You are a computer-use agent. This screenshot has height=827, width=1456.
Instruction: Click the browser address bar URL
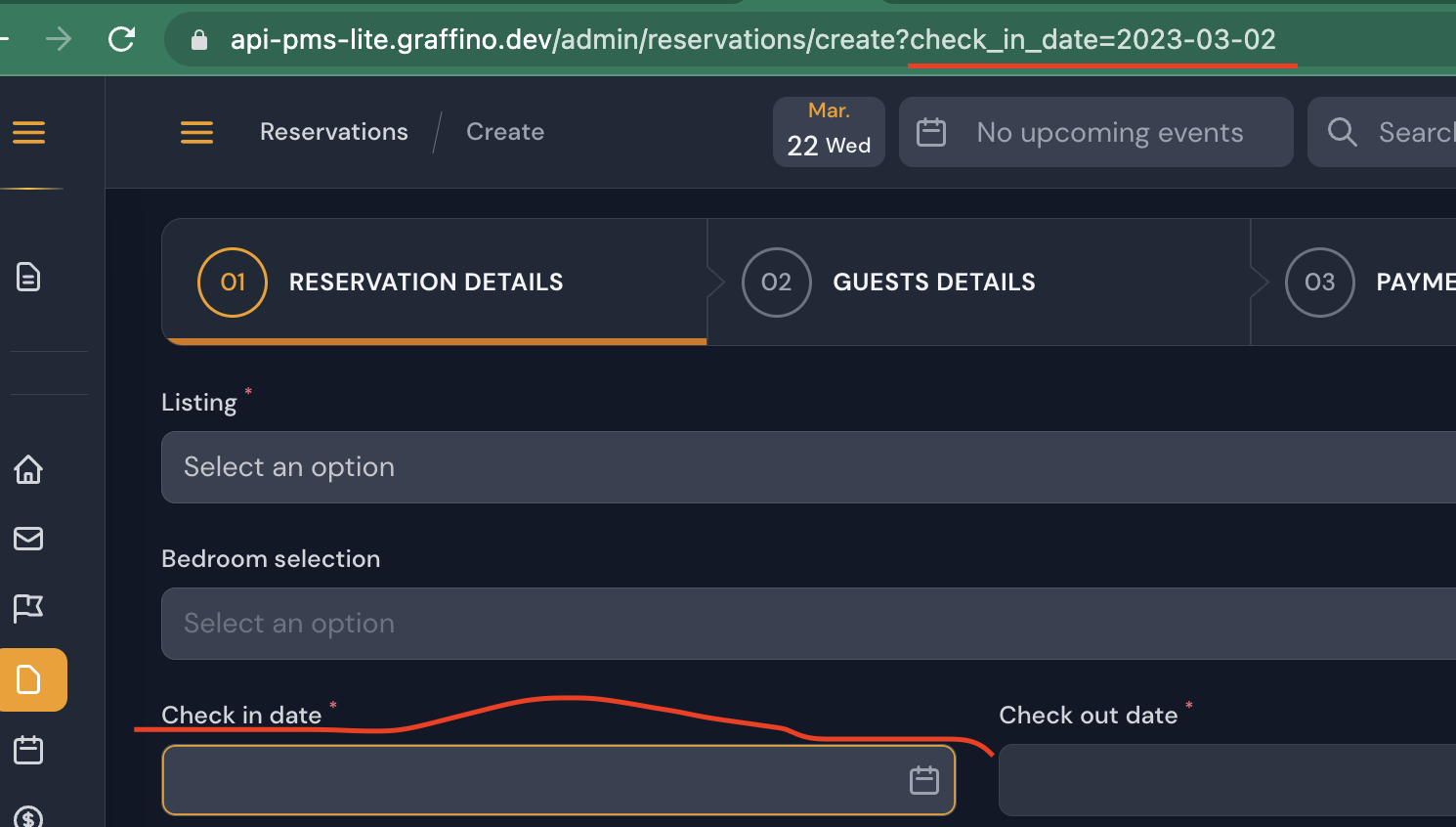point(752,39)
